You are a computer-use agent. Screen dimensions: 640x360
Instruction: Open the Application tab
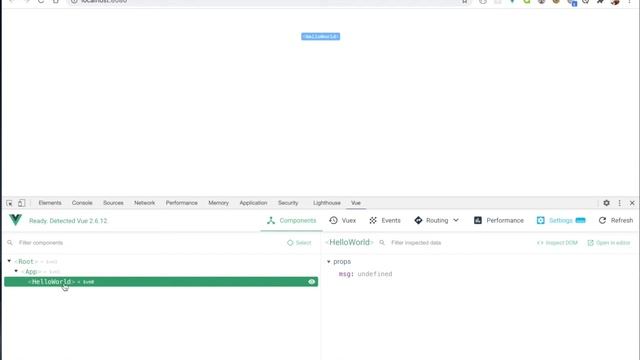point(253,203)
